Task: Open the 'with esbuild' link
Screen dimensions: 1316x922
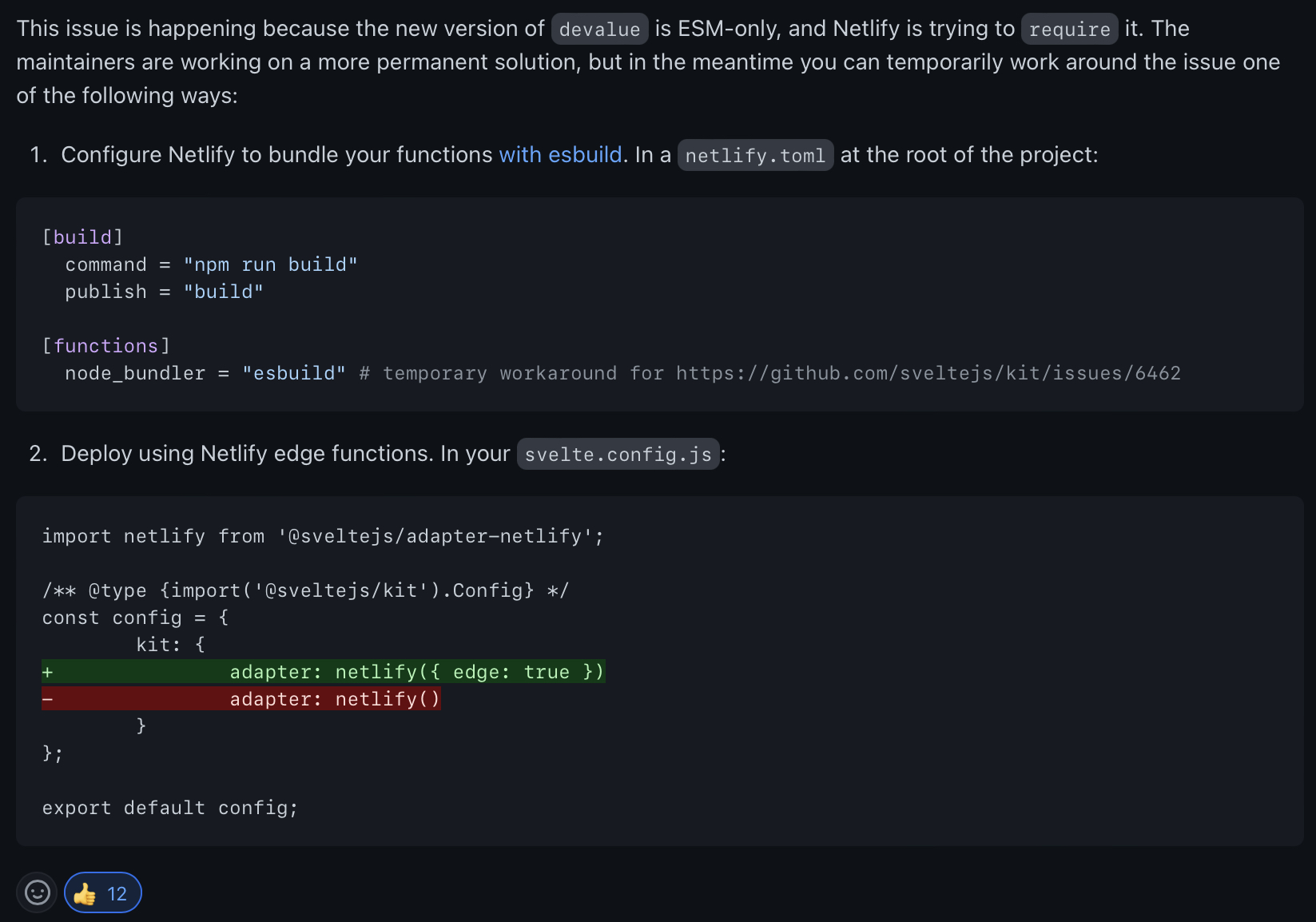Action: click(560, 154)
